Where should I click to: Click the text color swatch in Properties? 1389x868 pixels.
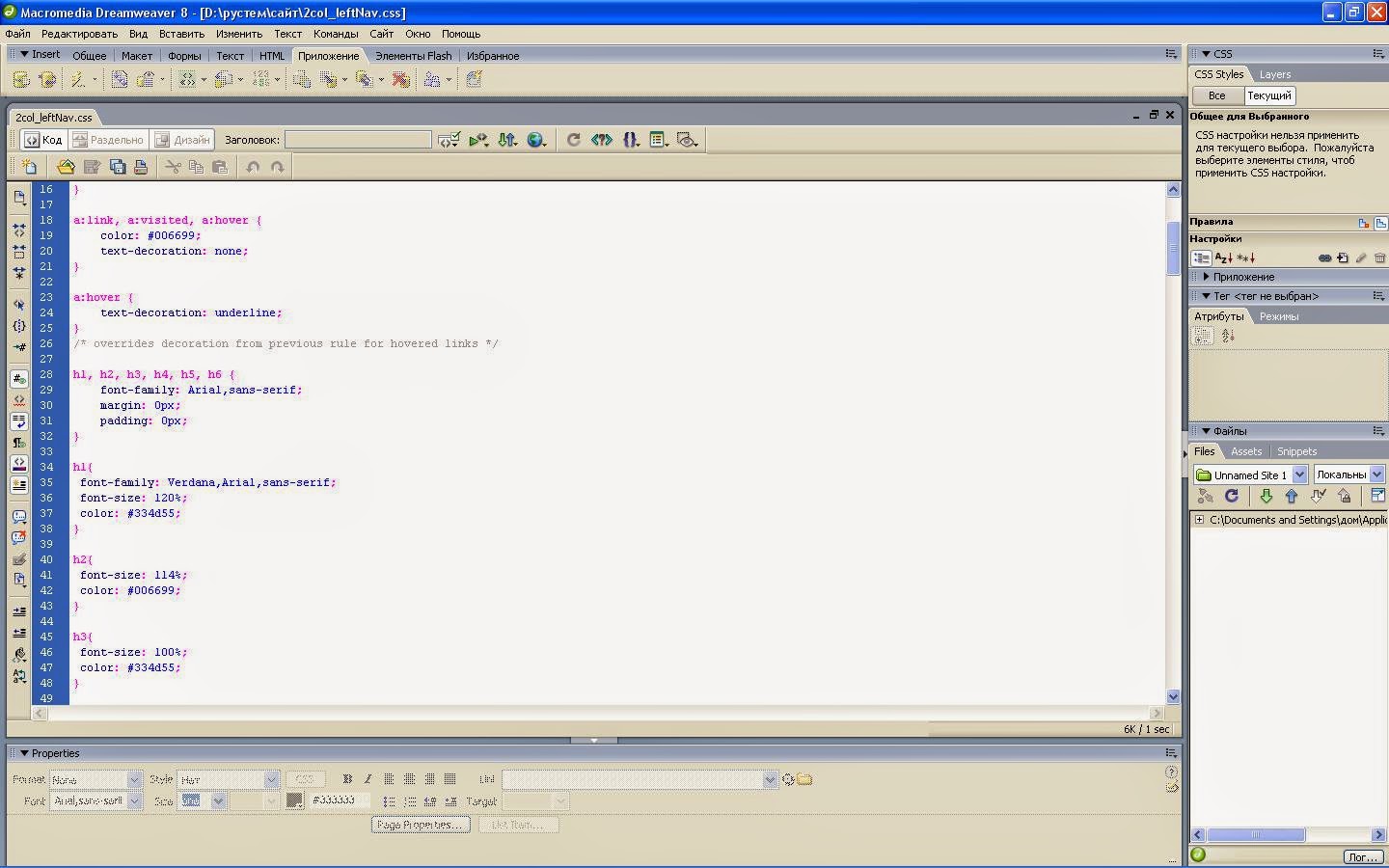coord(294,800)
